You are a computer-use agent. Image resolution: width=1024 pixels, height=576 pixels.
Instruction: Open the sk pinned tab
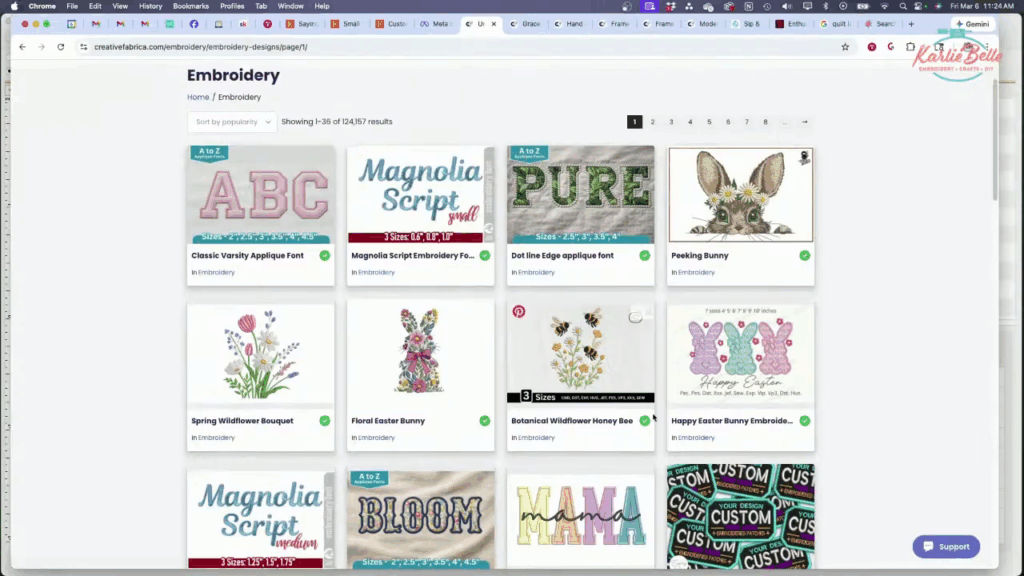pos(243,24)
